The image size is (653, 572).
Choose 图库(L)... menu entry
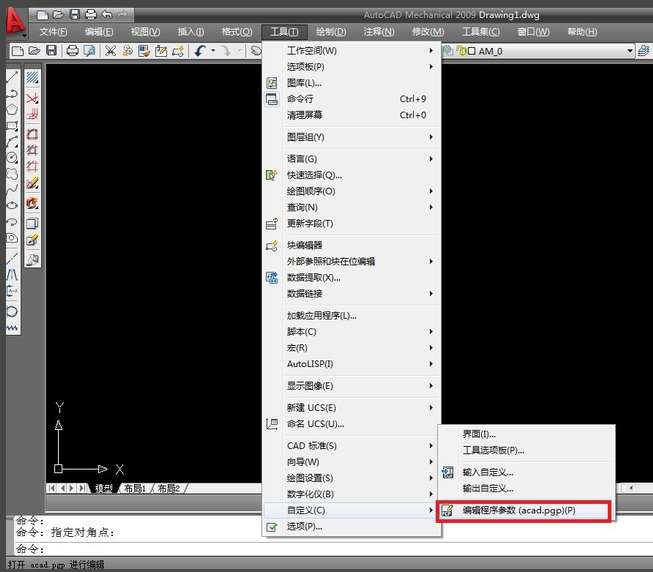(352, 83)
